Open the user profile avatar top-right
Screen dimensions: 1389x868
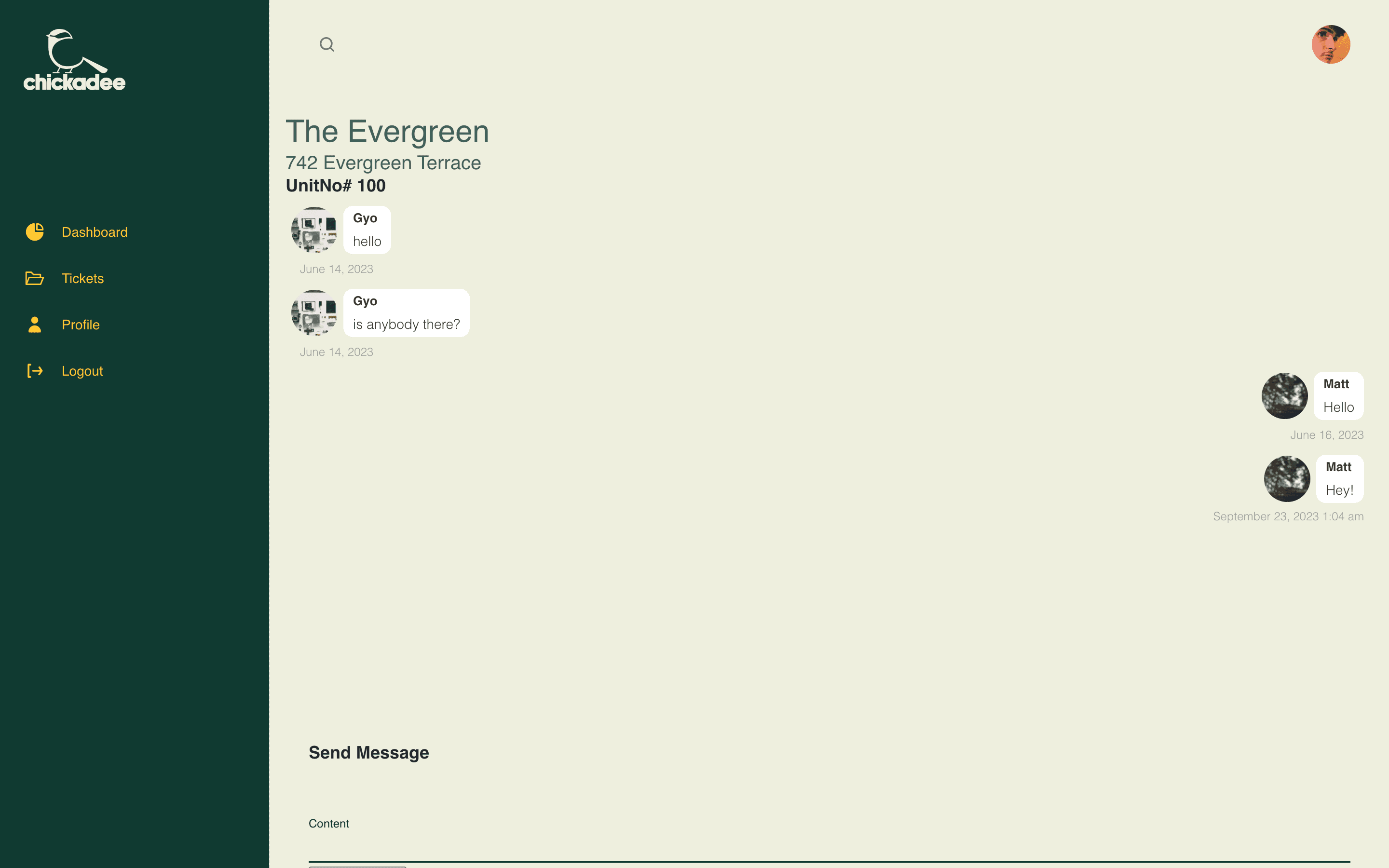[1330, 44]
